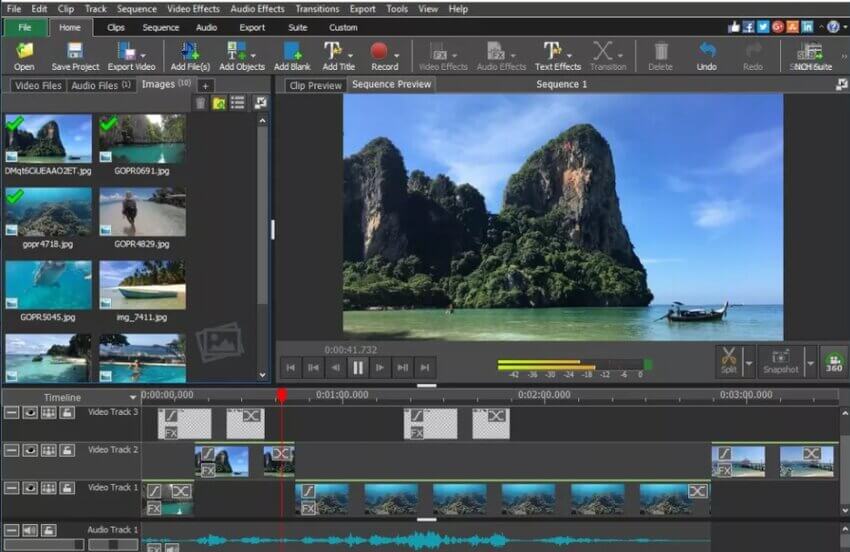This screenshot has height=552, width=850.
Task: Delete selected item from the media bin
Action: pos(201,103)
